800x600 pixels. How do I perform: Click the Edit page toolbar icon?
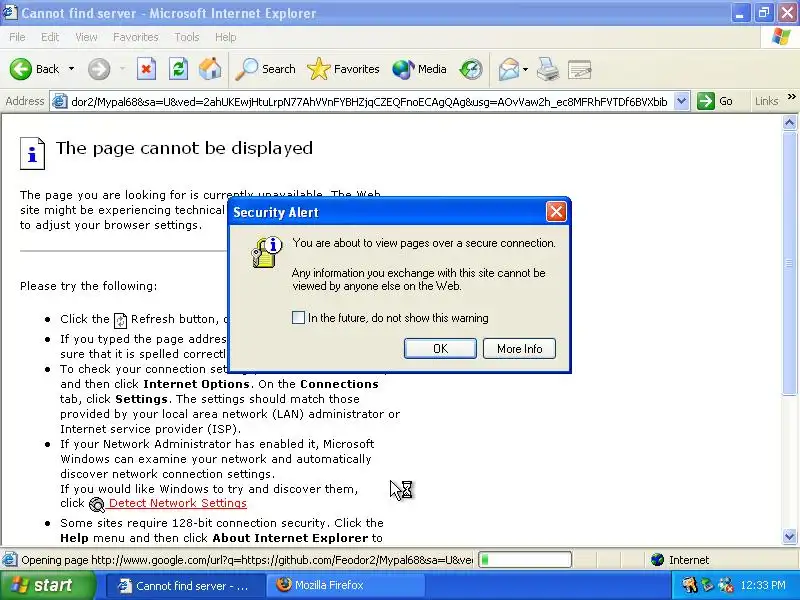click(580, 69)
